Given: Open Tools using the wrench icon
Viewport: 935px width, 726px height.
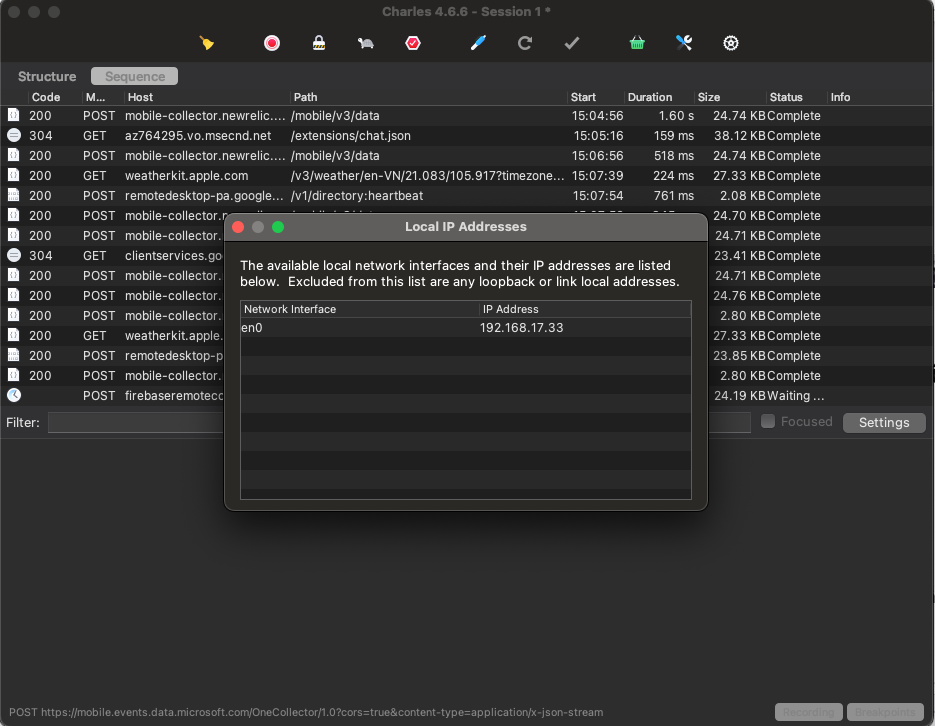Looking at the screenshot, I should click(683, 43).
